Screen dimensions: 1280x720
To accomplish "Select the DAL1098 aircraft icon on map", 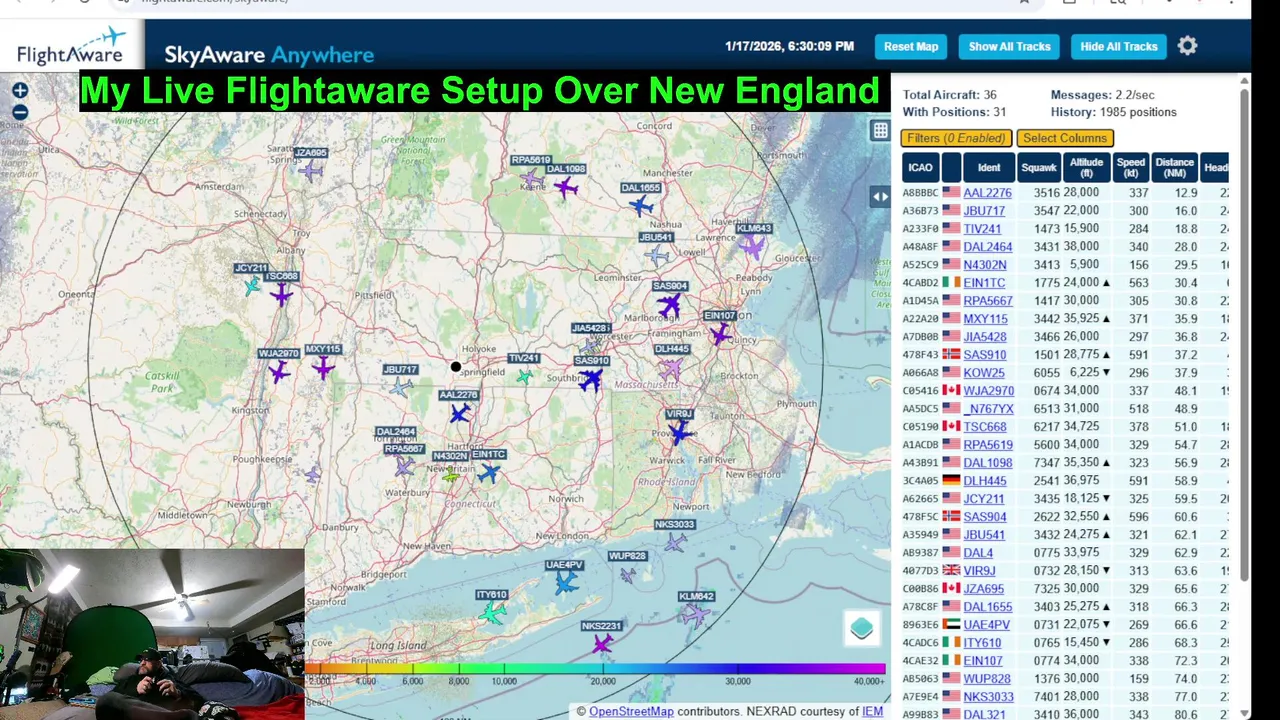I will (566, 187).
